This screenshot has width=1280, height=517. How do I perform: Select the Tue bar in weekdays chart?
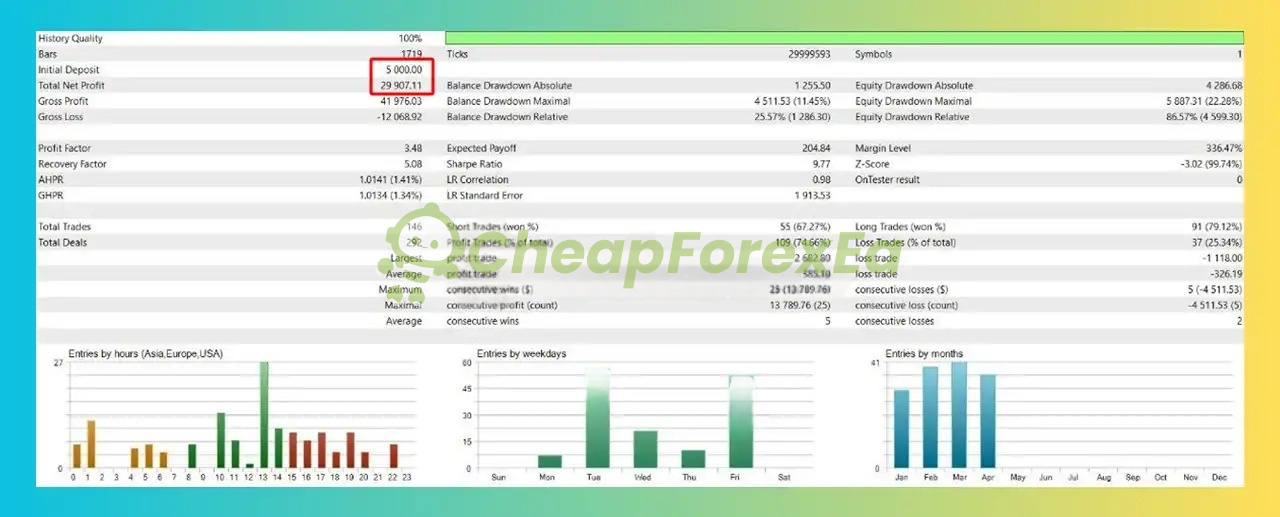[x=597, y=417]
